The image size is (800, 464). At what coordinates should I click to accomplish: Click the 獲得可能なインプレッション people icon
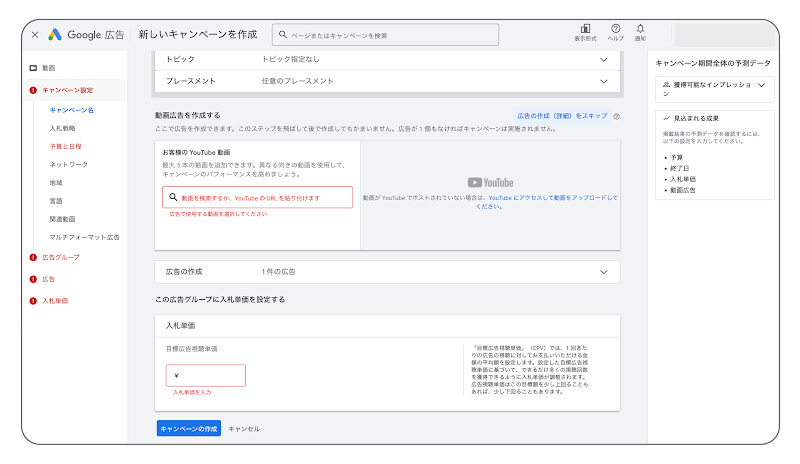666,85
